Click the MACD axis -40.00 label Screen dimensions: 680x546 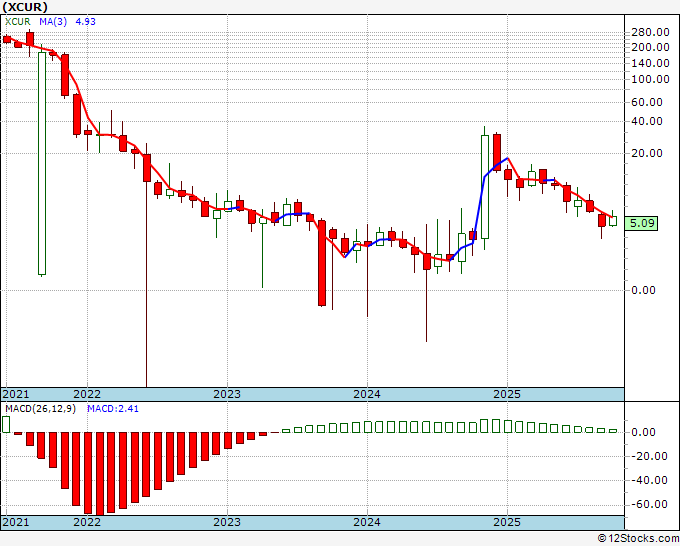click(649, 481)
